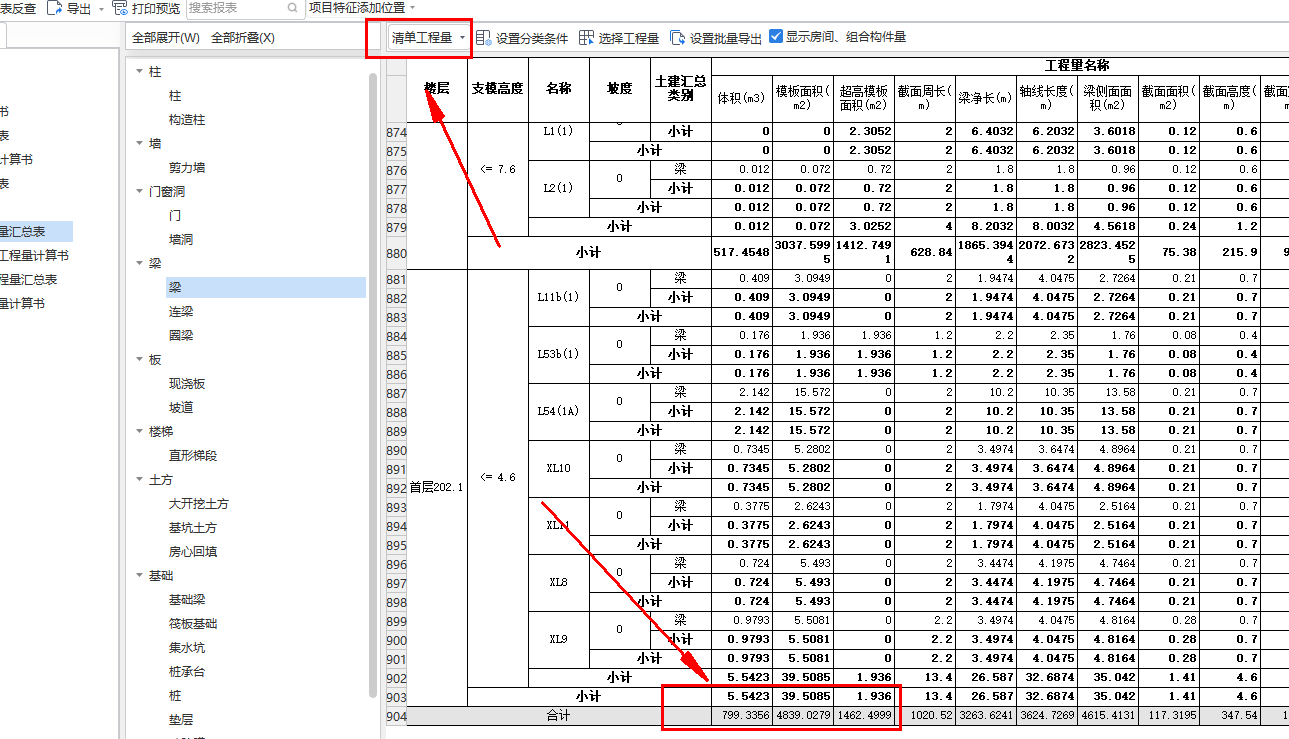Click the L54(1A) name cell
Image resolution: width=1289 pixels, height=739 pixels.
pos(558,411)
